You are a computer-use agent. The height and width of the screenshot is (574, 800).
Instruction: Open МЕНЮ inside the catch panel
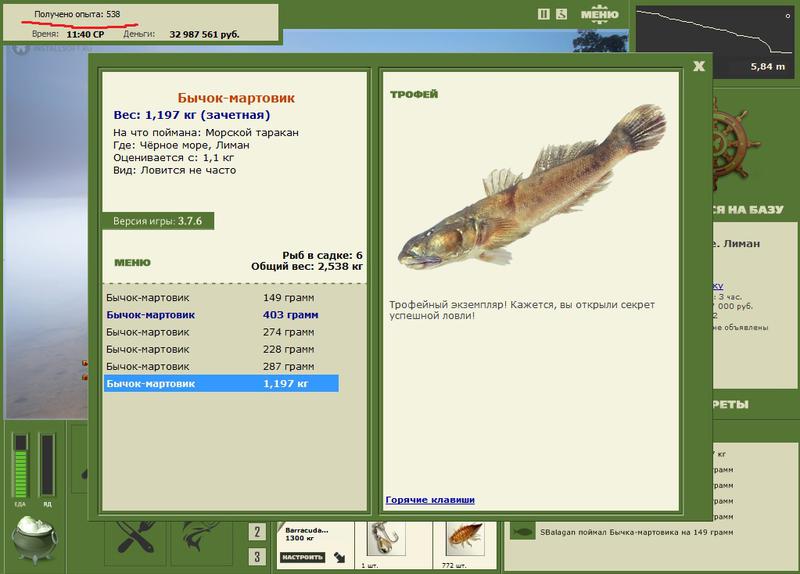pyautogui.click(x=132, y=263)
